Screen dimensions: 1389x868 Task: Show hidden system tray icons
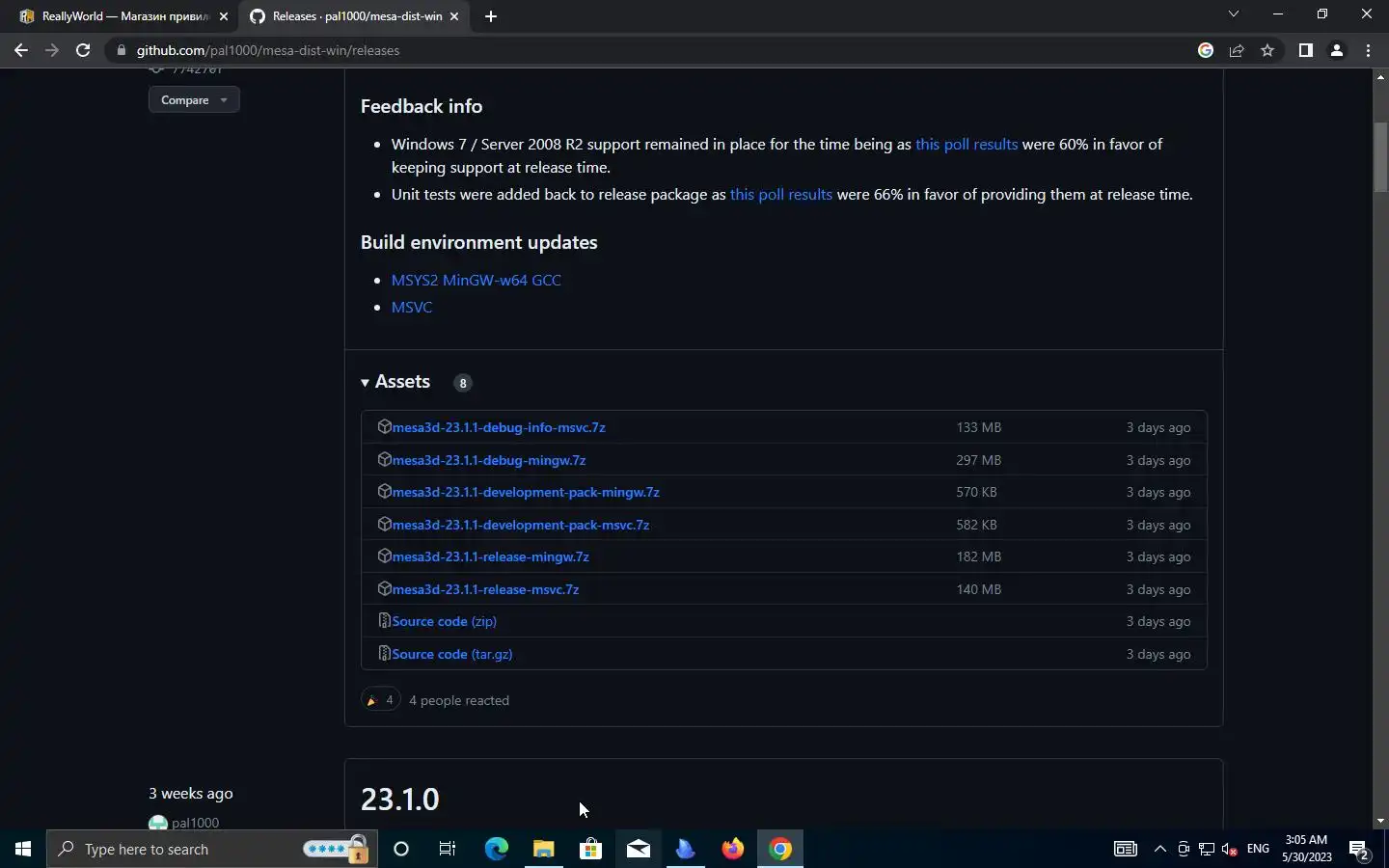1160,849
